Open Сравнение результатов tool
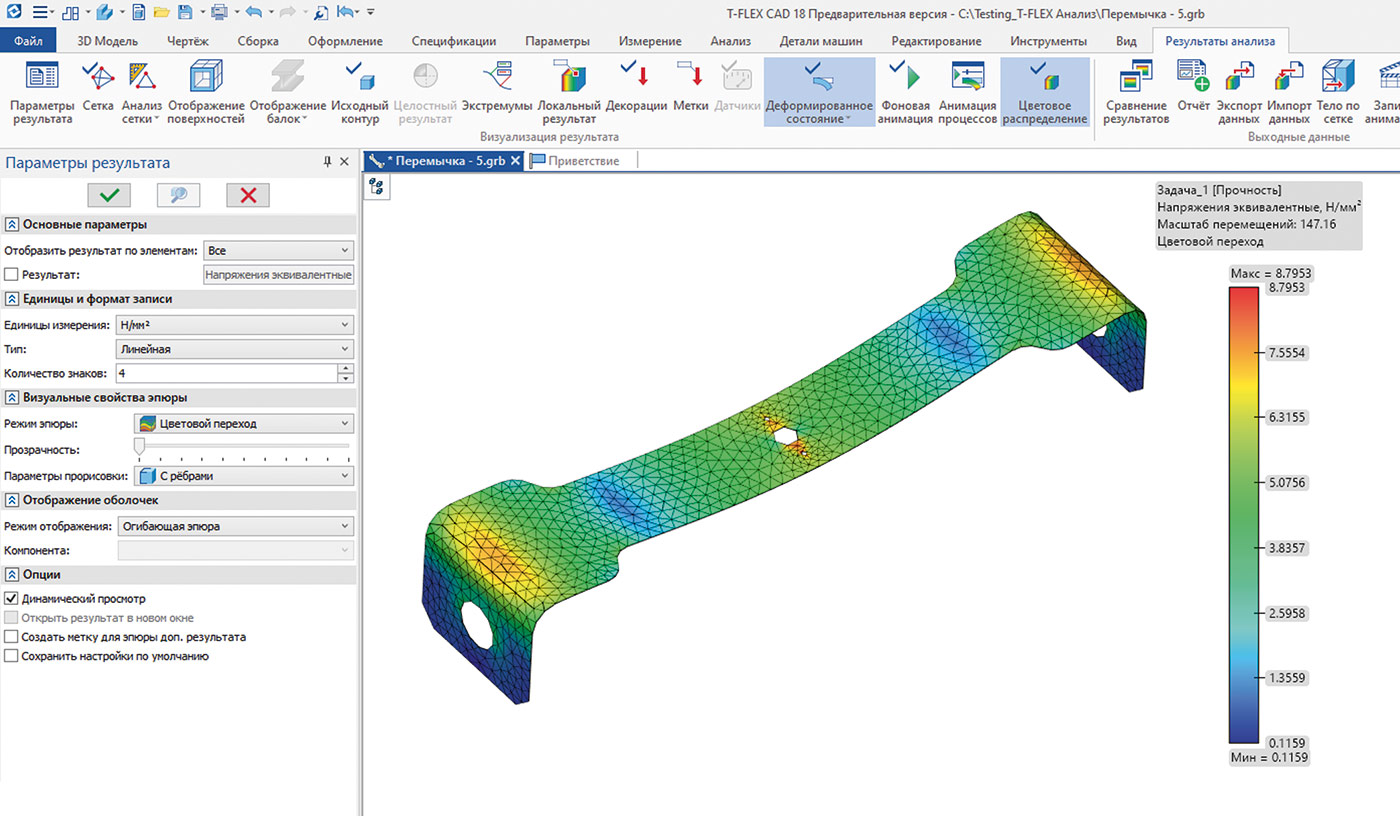Screen dimensions: 1400x816 point(1137,92)
